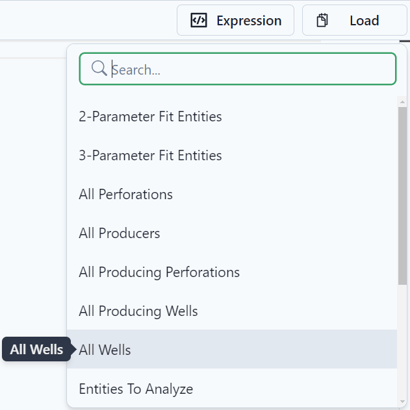Click the Load button text
The image size is (410, 410).
pos(364,21)
